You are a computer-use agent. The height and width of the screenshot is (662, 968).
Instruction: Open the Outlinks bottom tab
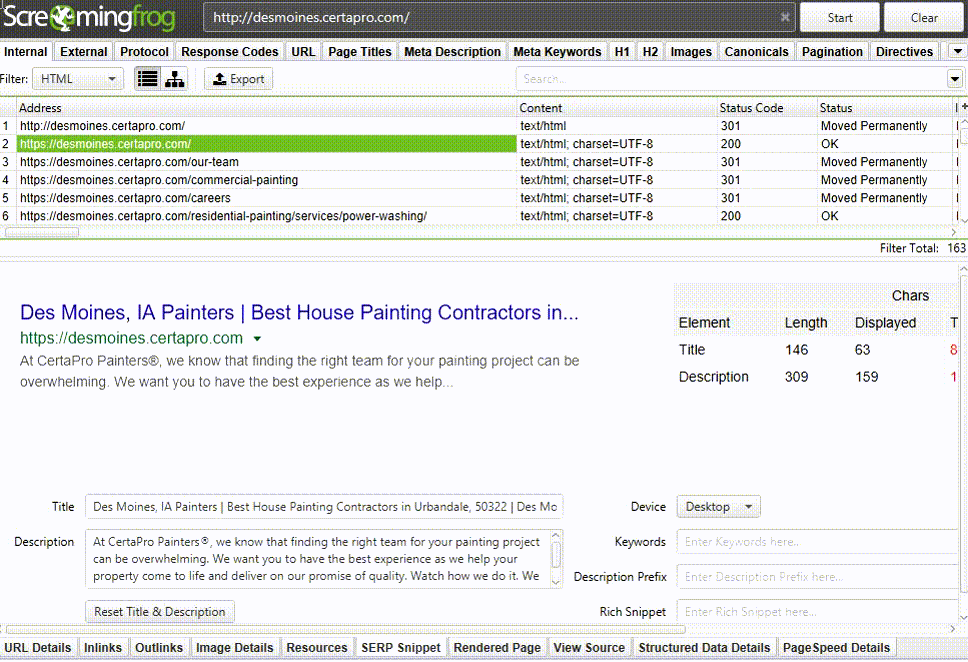(159, 647)
